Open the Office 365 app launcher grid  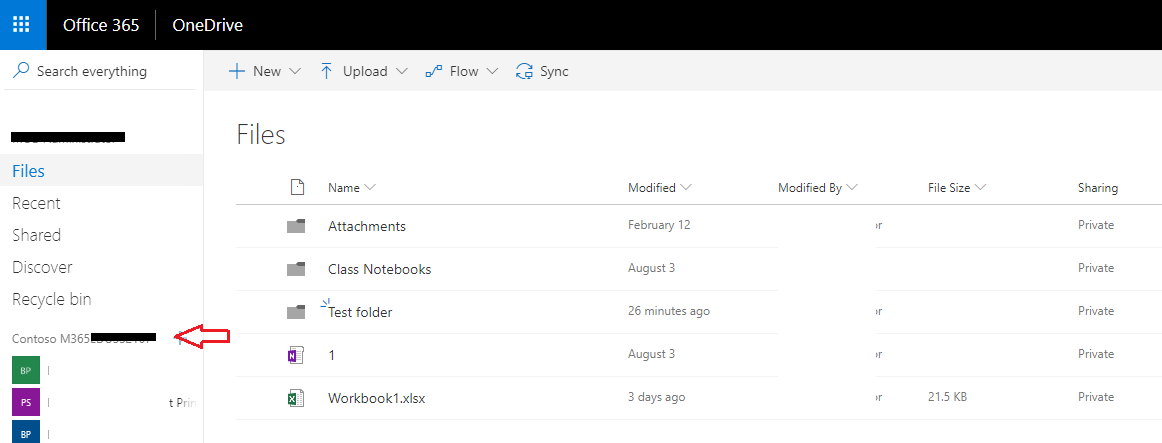point(21,24)
